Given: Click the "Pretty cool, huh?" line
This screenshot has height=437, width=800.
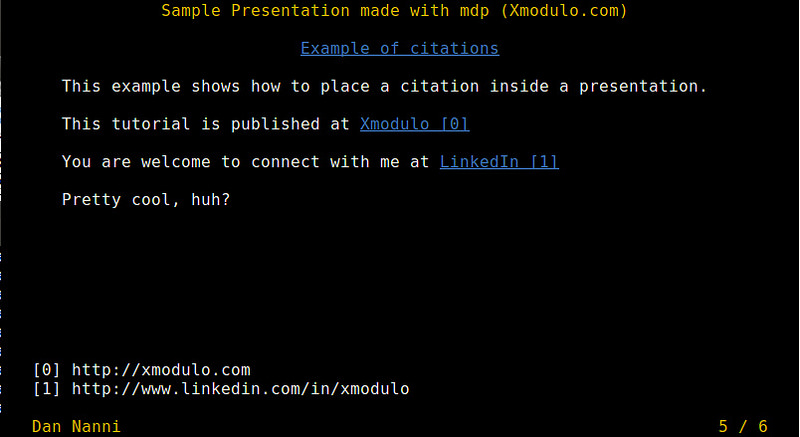Looking at the screenshot, I should pyautogui.click(x=146, y=199).
